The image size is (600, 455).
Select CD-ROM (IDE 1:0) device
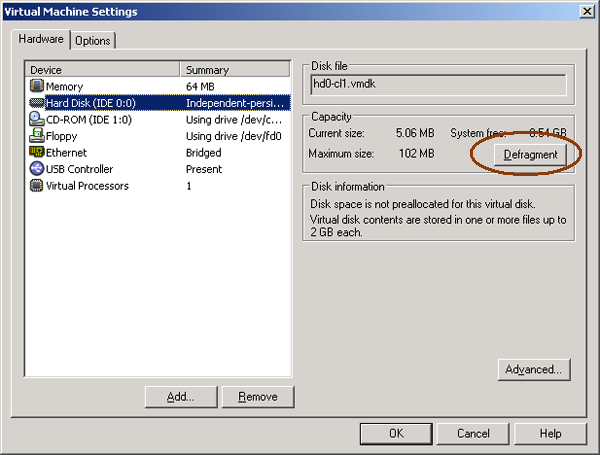[x=89, y=120]
